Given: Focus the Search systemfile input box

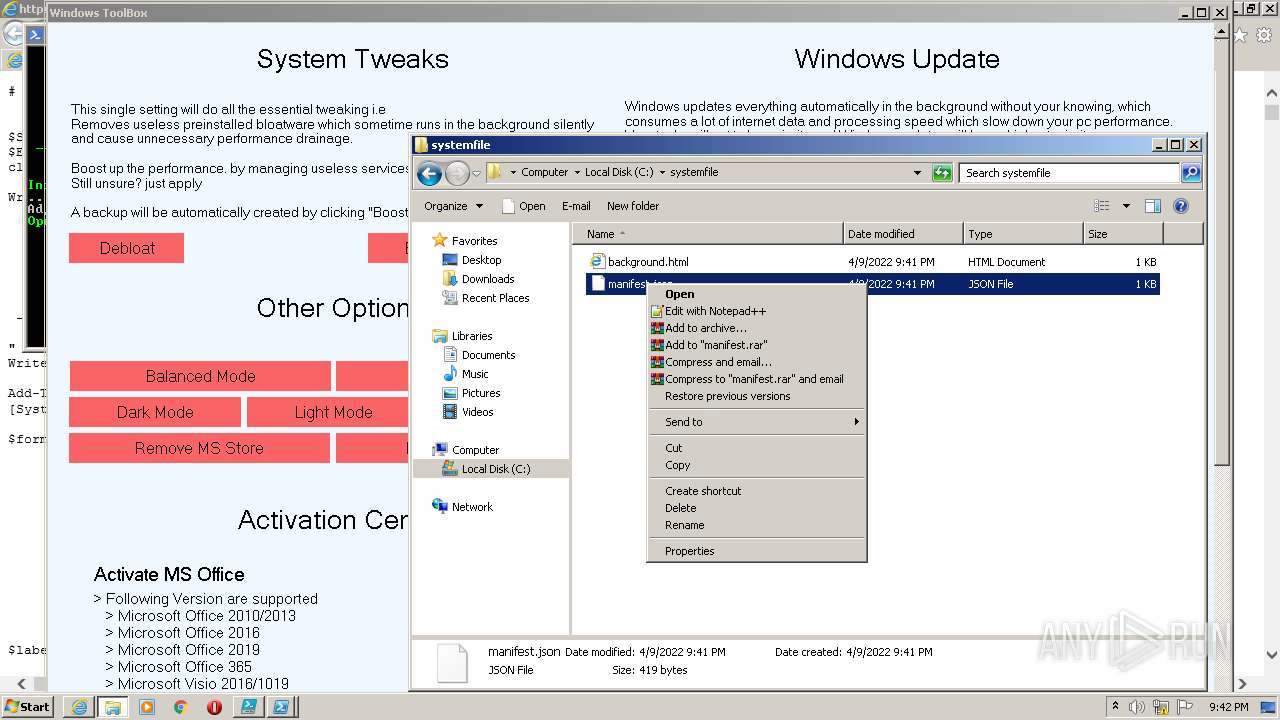Looking at the screenshot, I should point(1070,173).
